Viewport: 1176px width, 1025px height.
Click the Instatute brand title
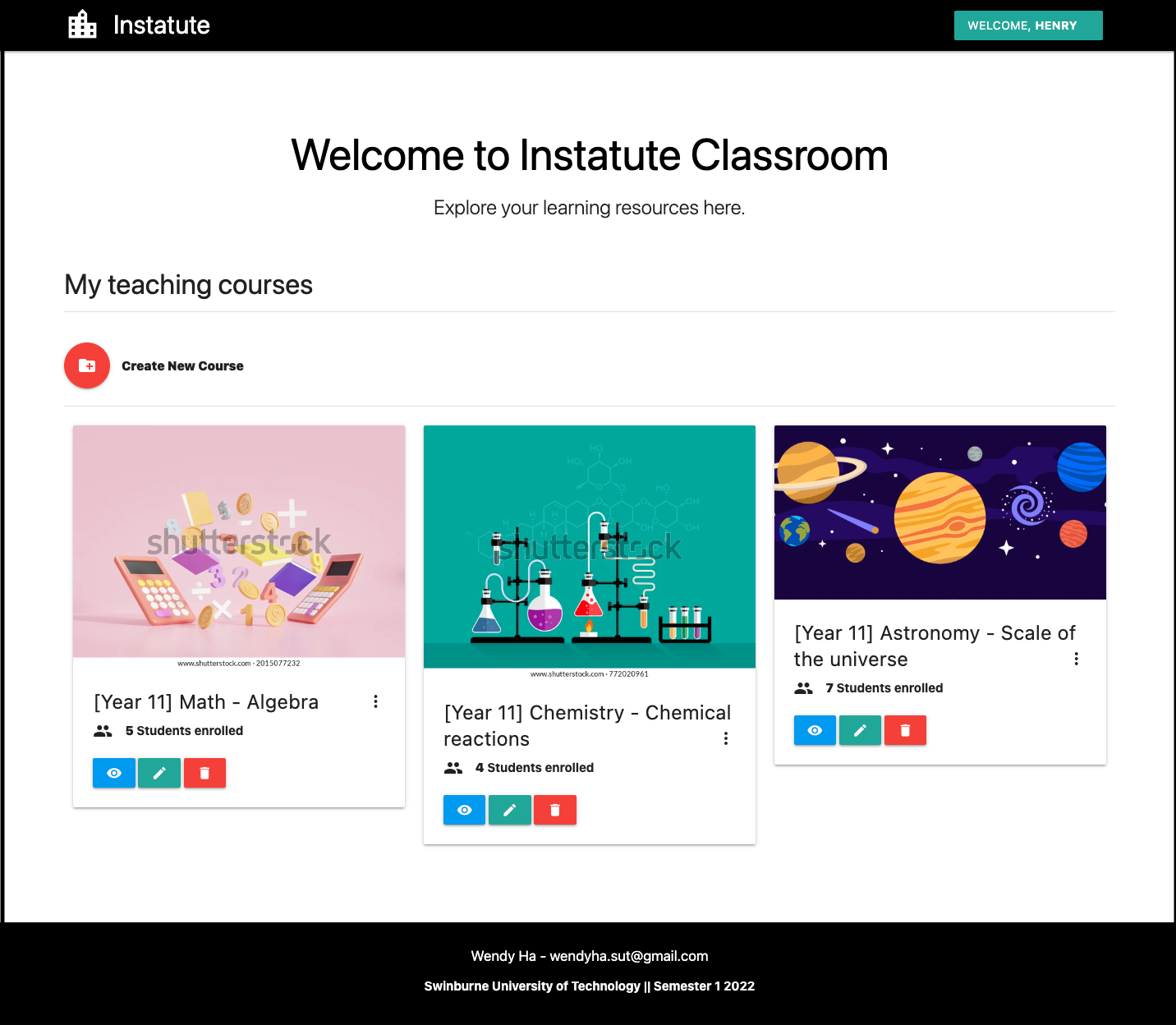tap(162, 25)
